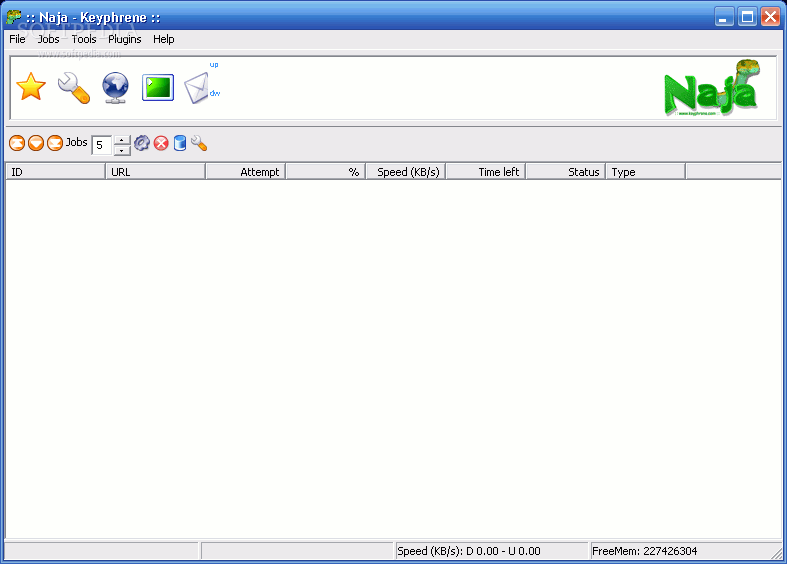The image size is (787, 564).
Task: Minimize the Naja window
Action: pos(724,17)
